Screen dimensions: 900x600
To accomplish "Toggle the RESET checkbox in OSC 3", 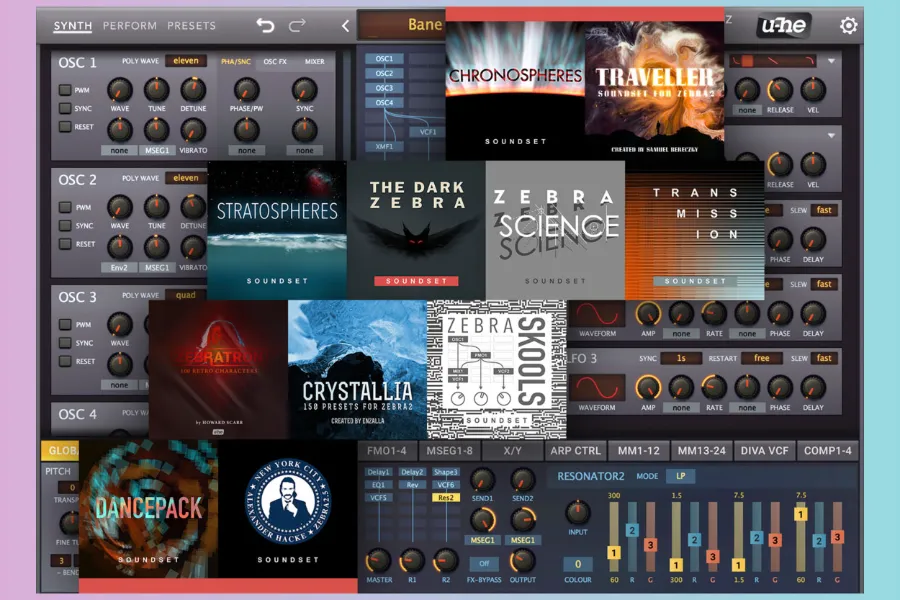I will pyautogui.click(x=65, y=361).
